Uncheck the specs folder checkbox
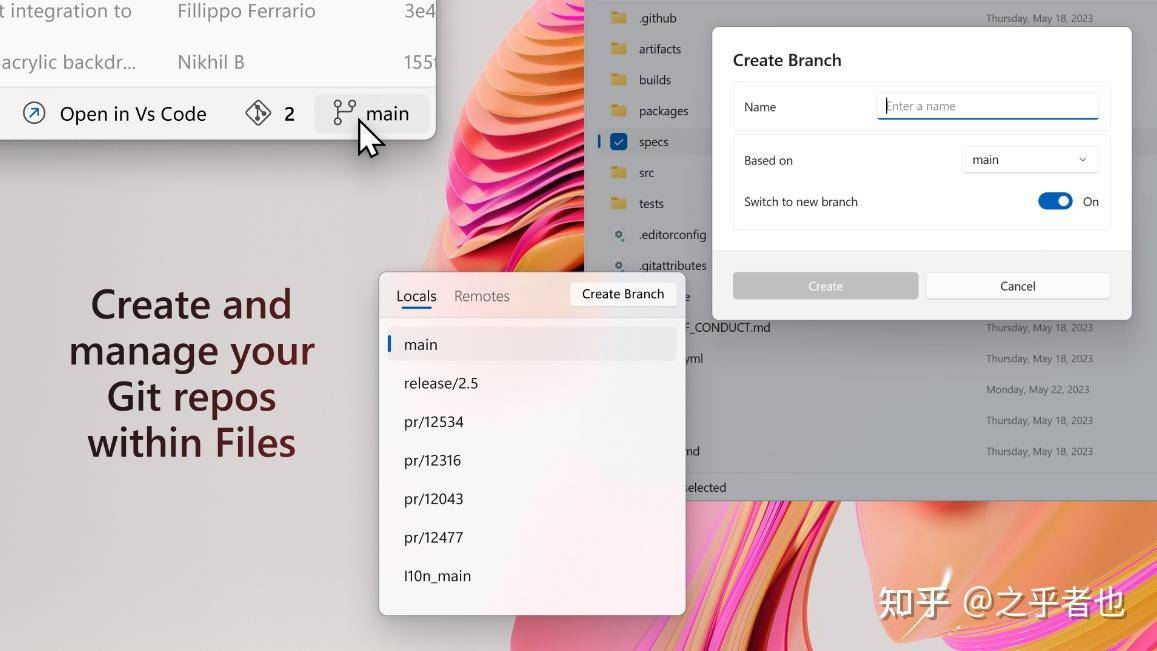 click(618, 142)
